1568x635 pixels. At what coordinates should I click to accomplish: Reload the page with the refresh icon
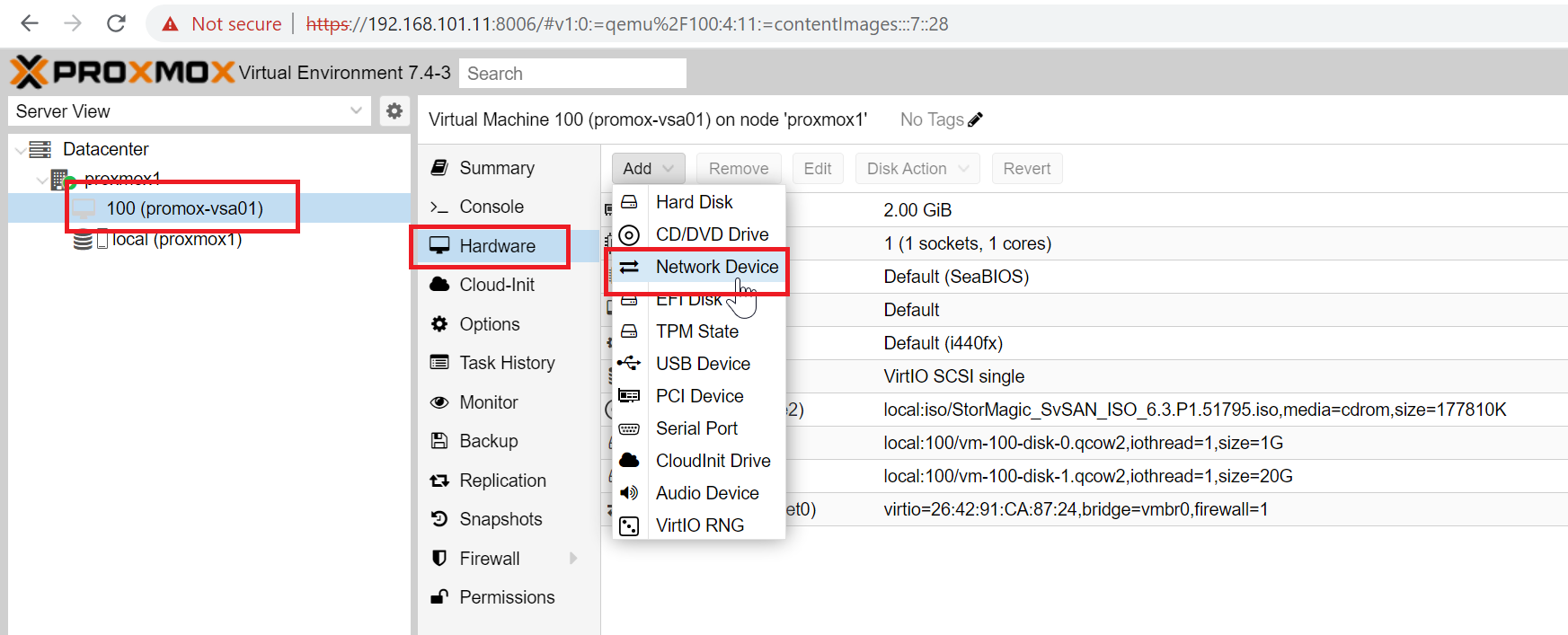(116, 23)
